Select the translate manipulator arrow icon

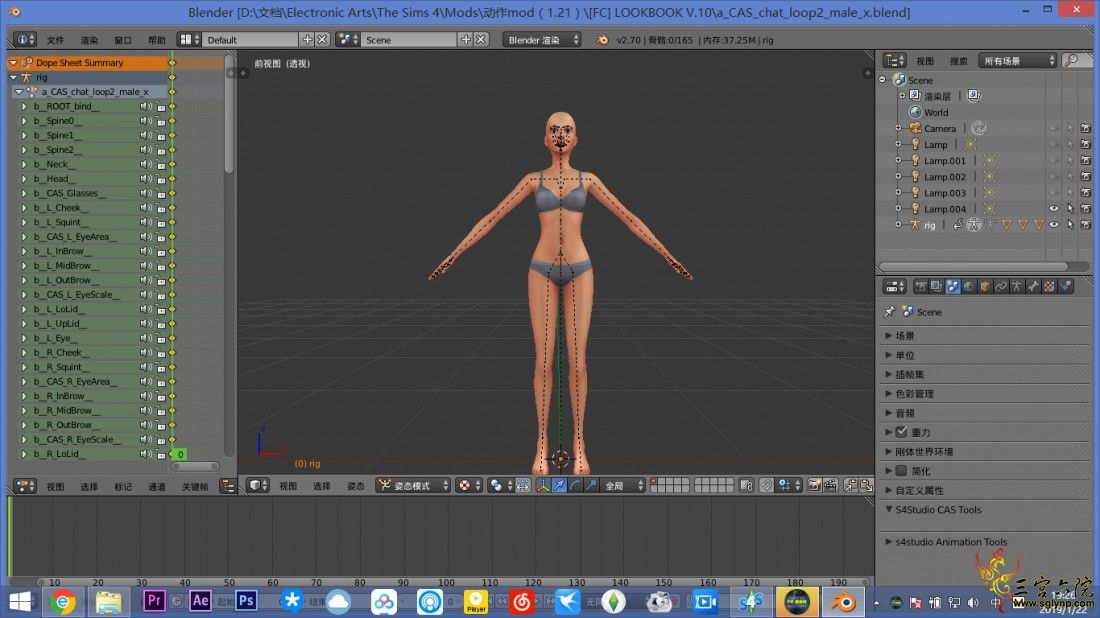coord(559,485)
